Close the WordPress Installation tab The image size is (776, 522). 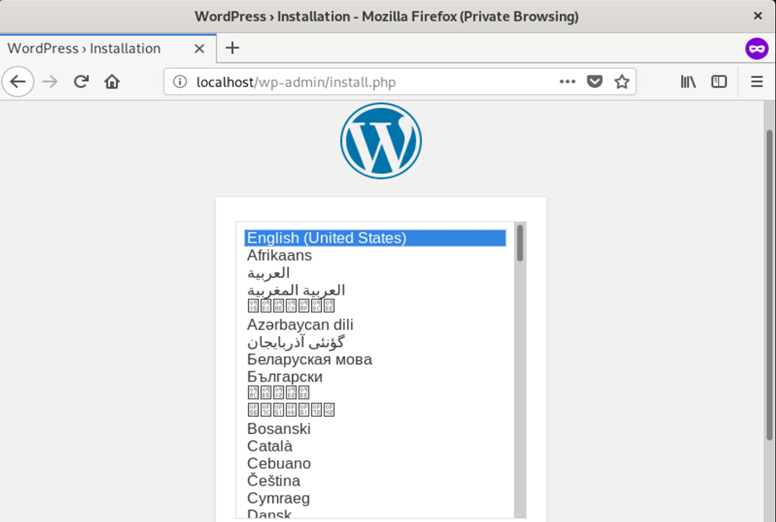pyautogui.click(x=199, y=48)
